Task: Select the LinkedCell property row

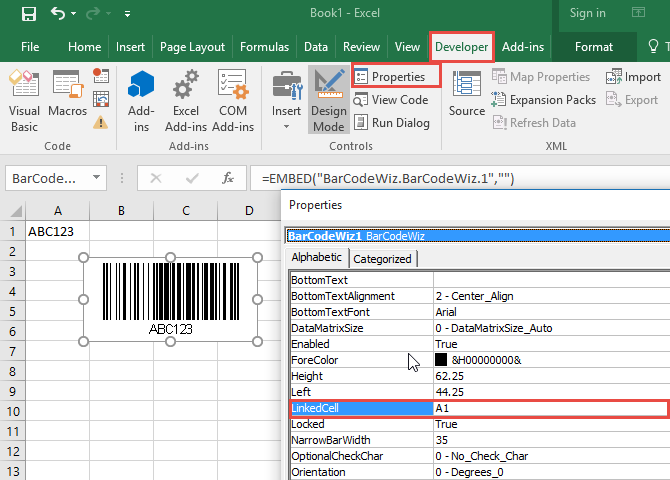Action: 479,408
